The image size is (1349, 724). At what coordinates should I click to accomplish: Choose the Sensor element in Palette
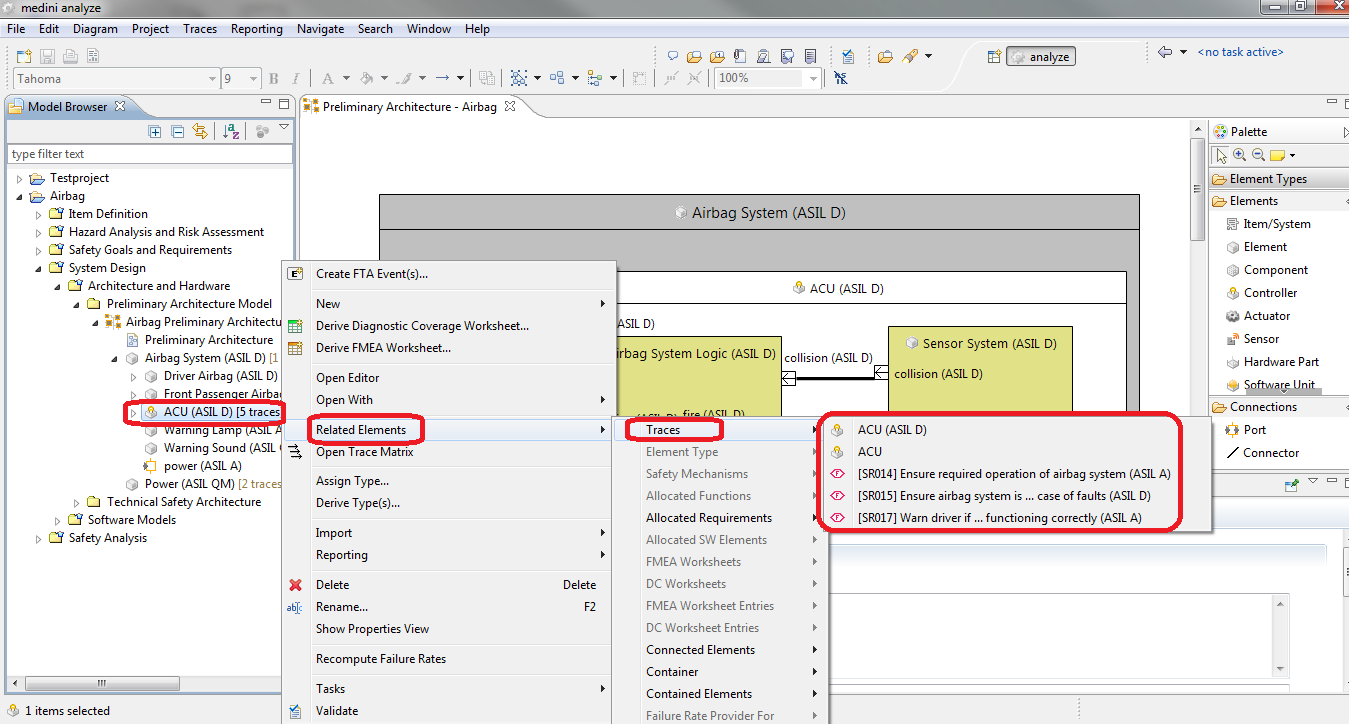coord(1261,339)
